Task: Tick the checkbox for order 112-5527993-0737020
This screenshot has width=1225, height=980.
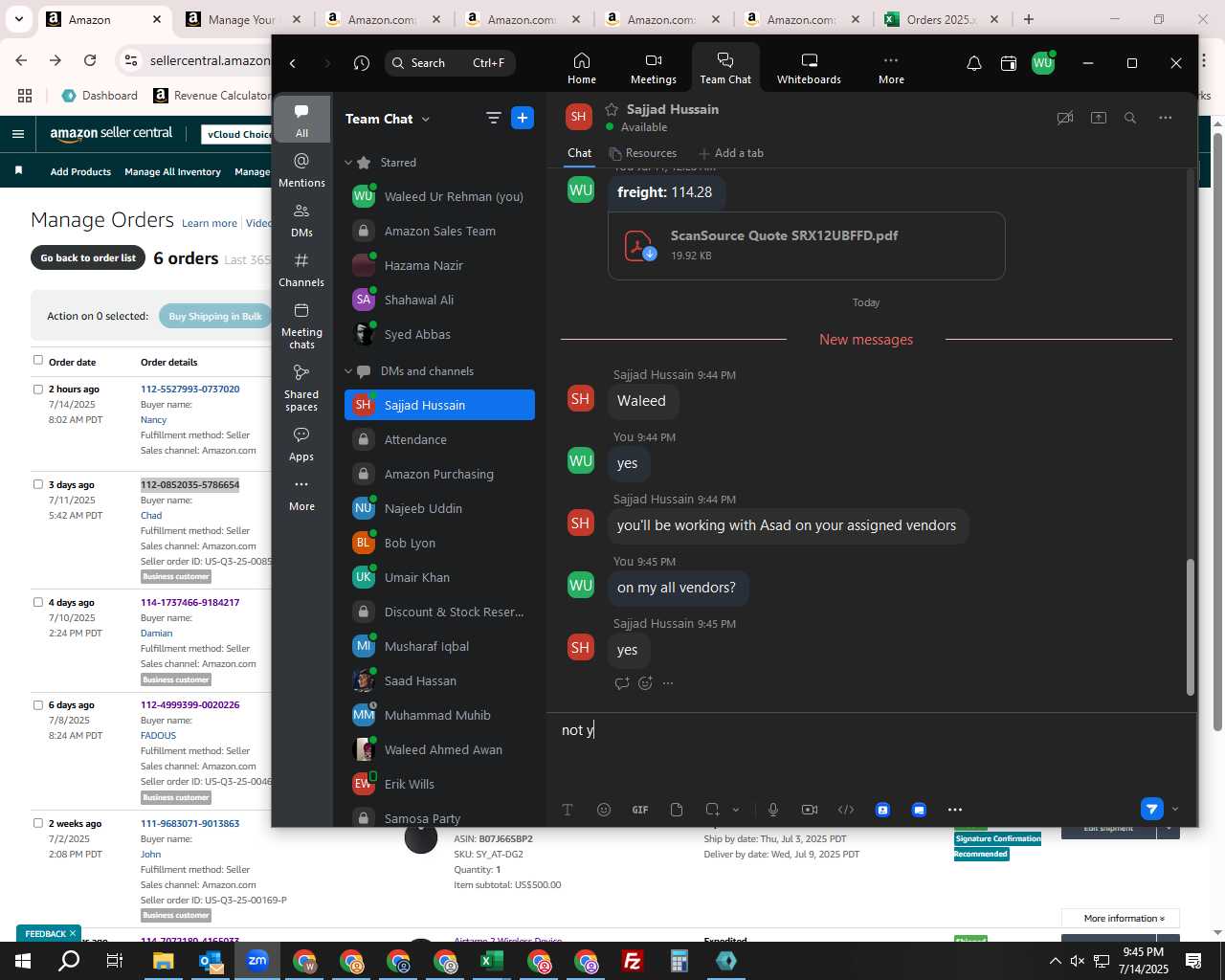Action: point(38,390)
